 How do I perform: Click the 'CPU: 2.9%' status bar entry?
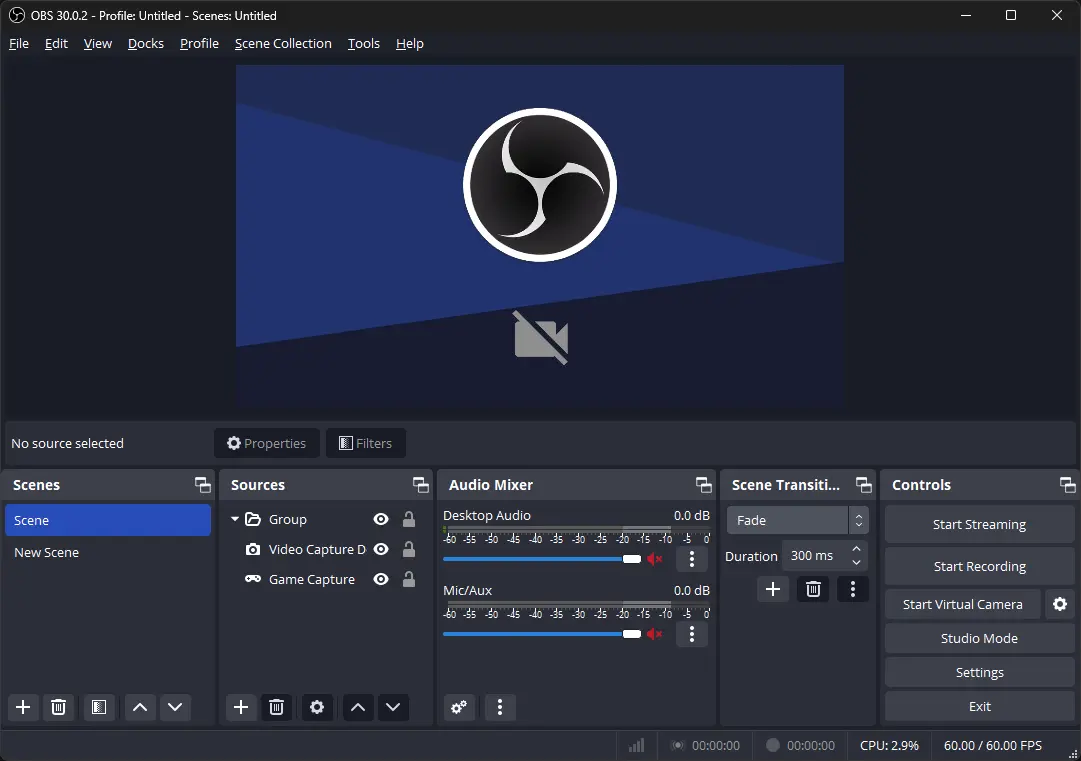889,746
